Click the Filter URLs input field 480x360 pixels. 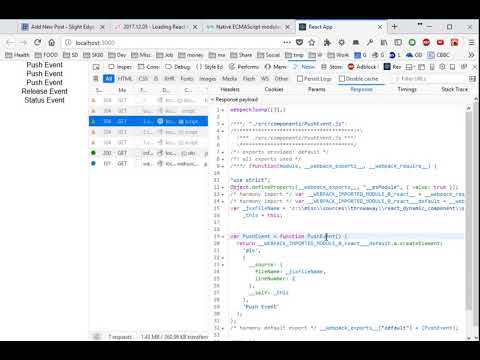(429, 79)
